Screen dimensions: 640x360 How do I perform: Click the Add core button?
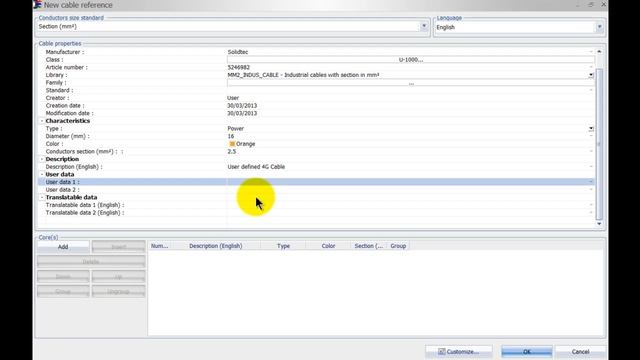[63, 247]
